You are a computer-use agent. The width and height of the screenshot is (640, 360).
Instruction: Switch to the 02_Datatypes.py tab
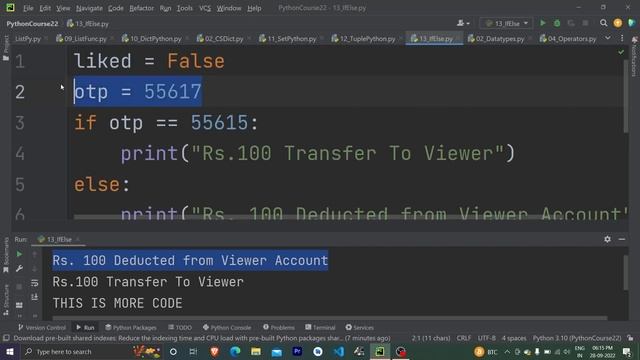pyautogui.click(x=500, y=39)
